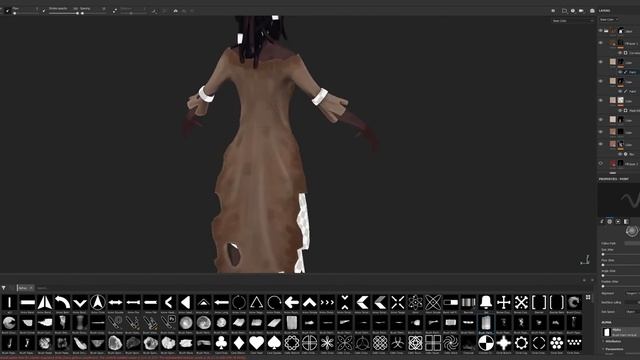This screenshot has height=360, width=640.
Task: Pick the battery-shaped alpha
Action: [451, 302]
